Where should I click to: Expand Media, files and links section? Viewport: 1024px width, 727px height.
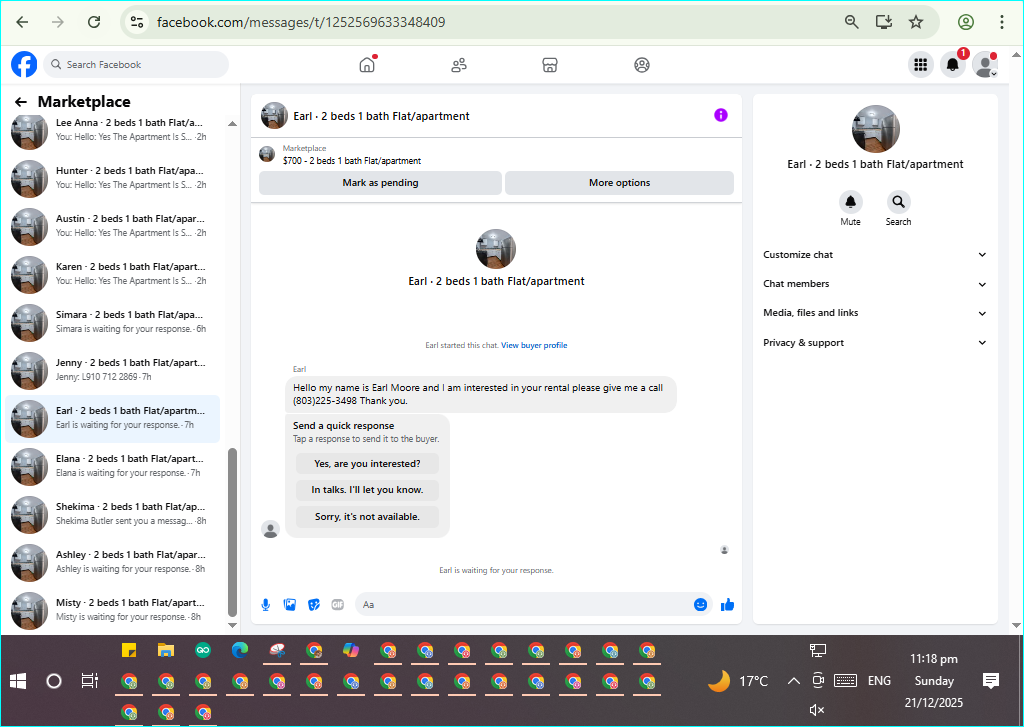pos(874,313)
